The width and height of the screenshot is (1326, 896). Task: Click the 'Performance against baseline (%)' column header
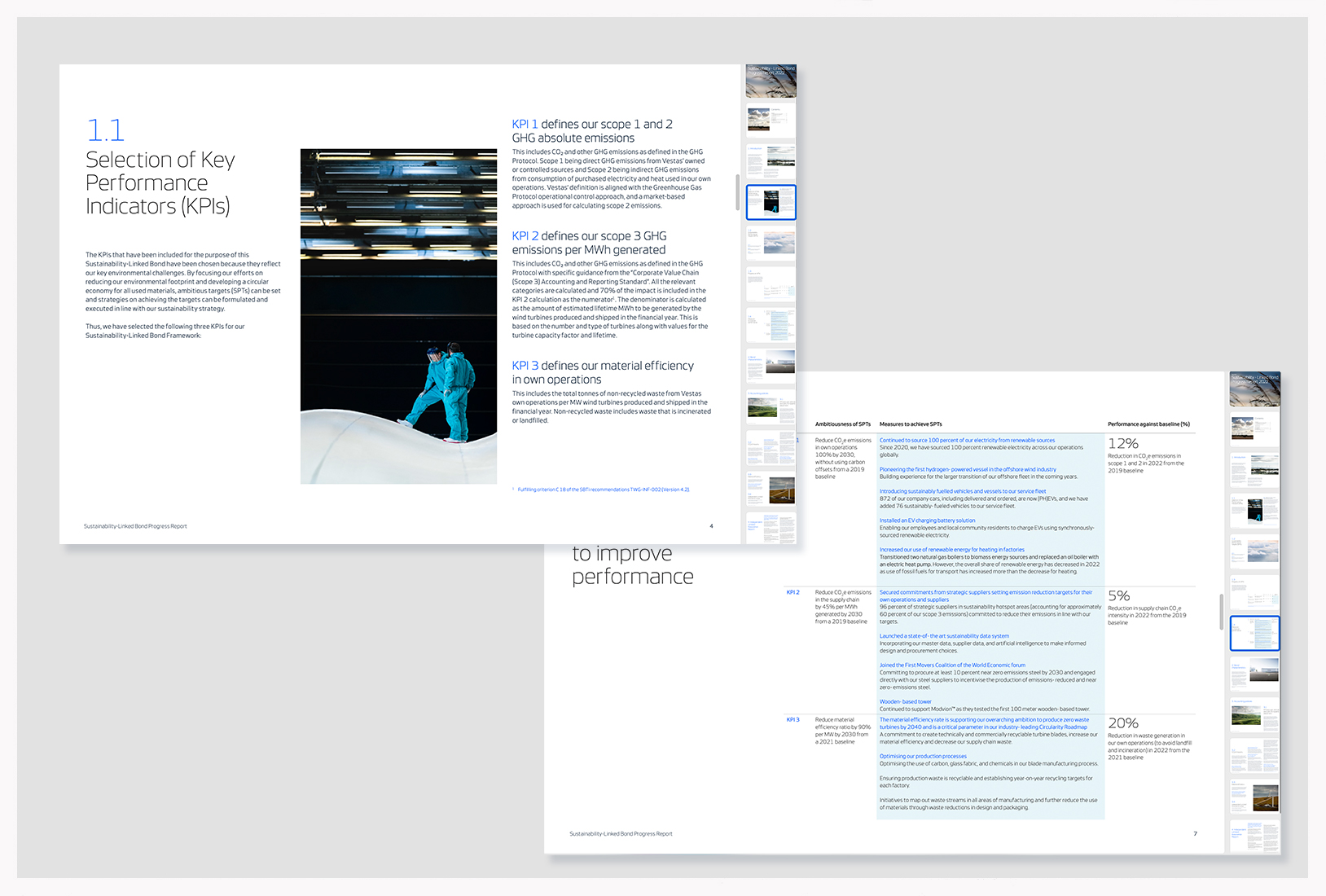(x=1148, y=424)
